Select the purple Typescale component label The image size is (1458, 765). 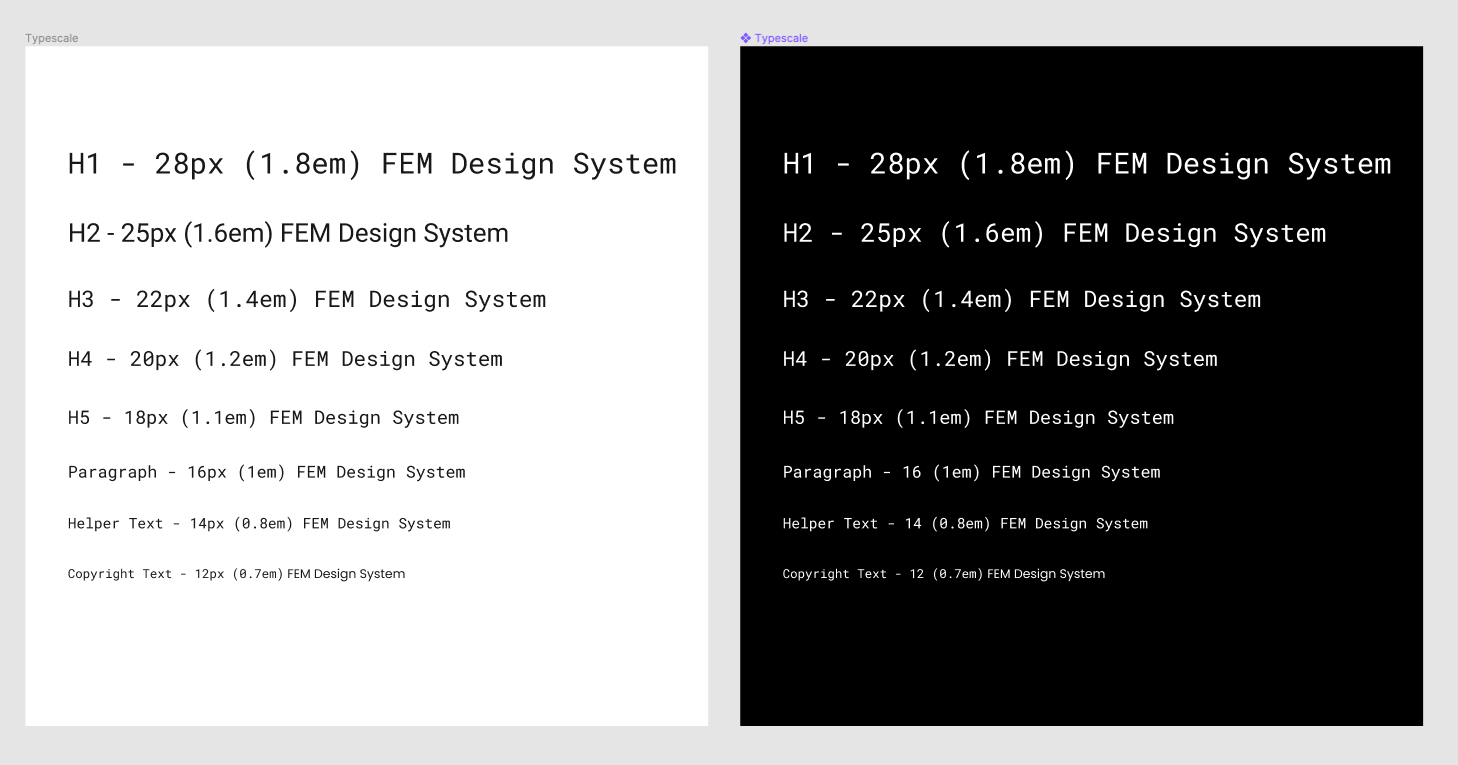click(781, 38)
